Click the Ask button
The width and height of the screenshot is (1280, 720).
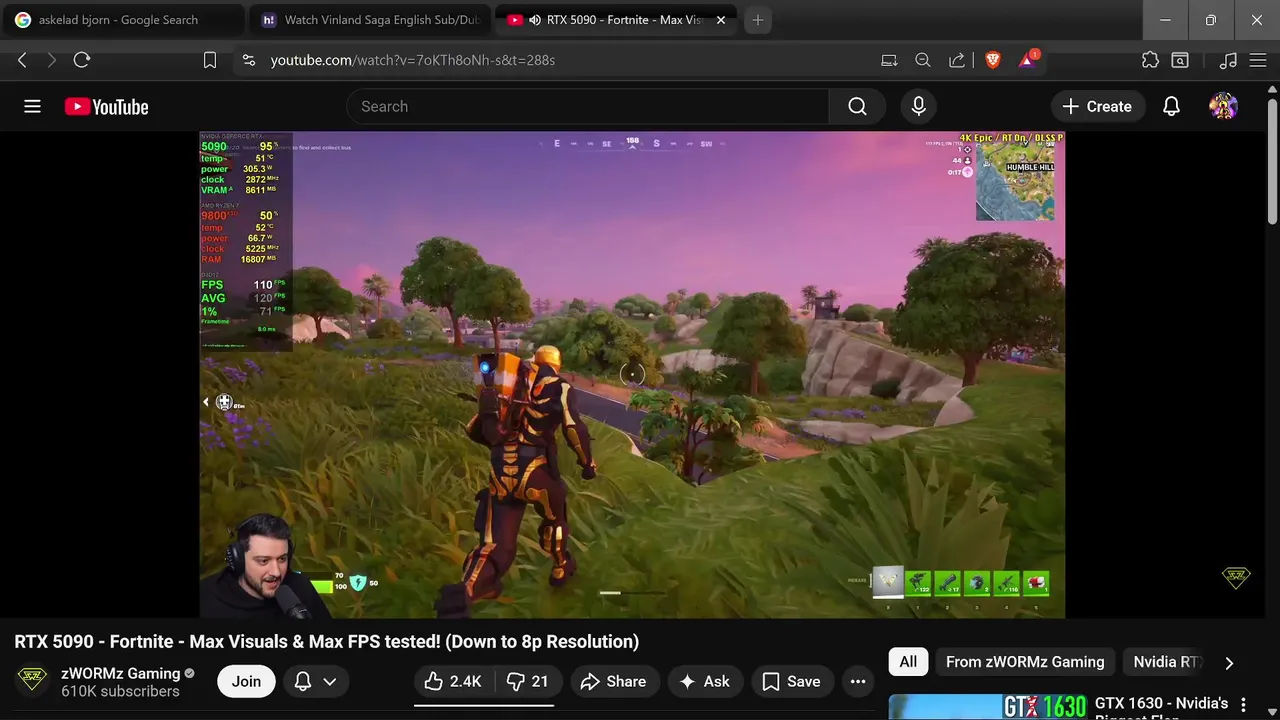tap(704, 681)
